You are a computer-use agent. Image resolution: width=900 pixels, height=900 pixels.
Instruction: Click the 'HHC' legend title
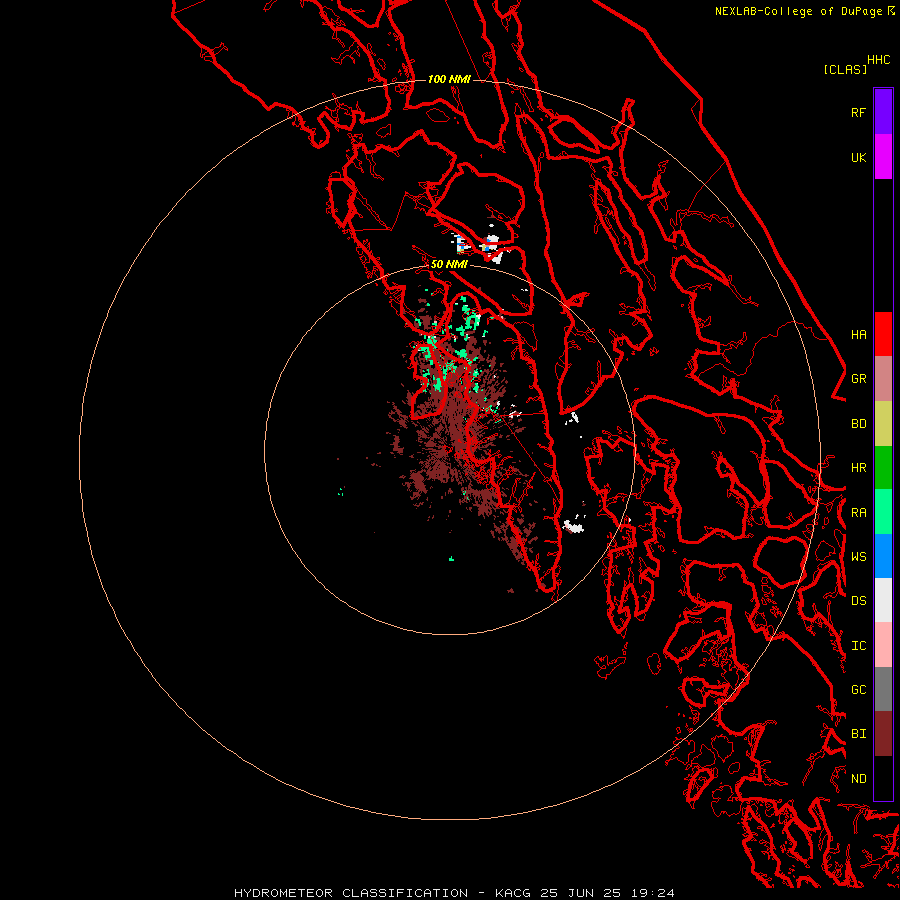click(879, 60)
